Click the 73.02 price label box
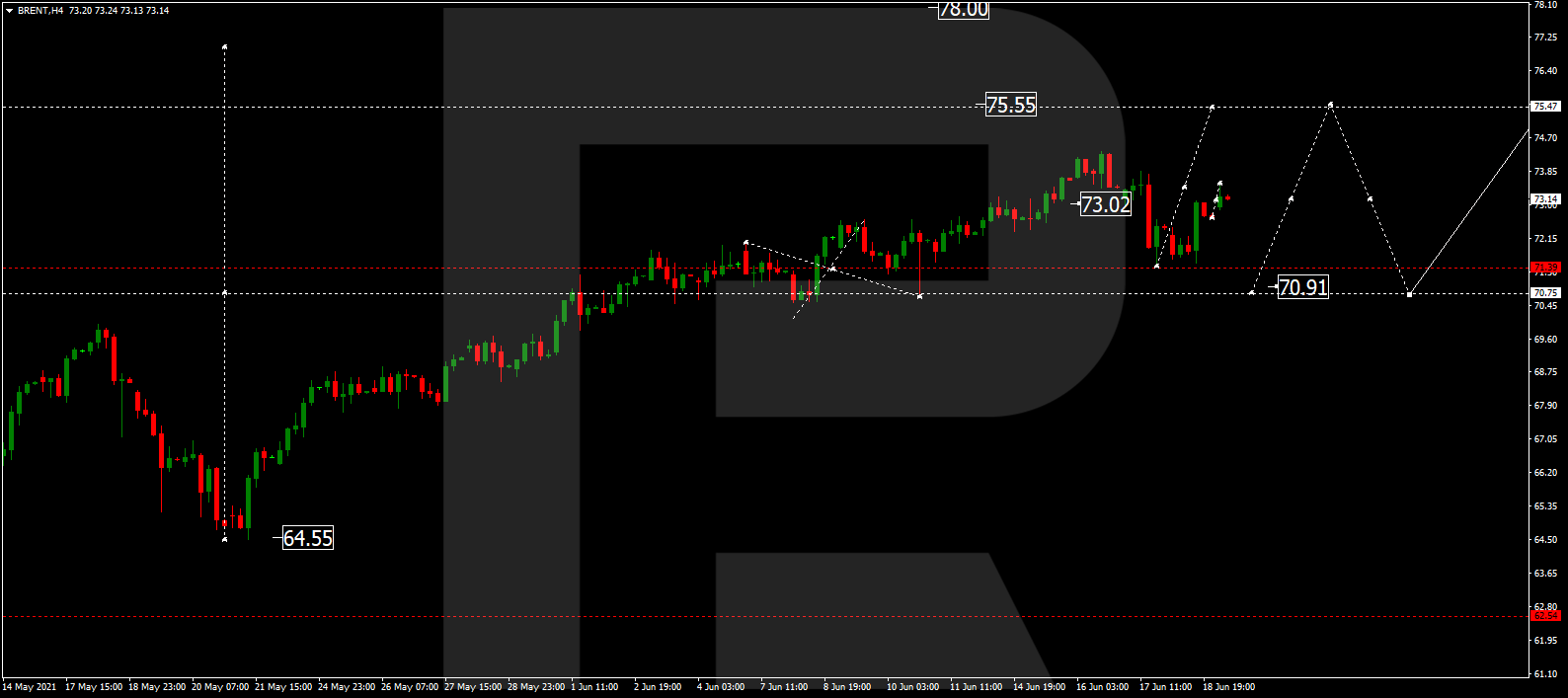This screenshot has height=698, width=1568. click(1105, 204)
